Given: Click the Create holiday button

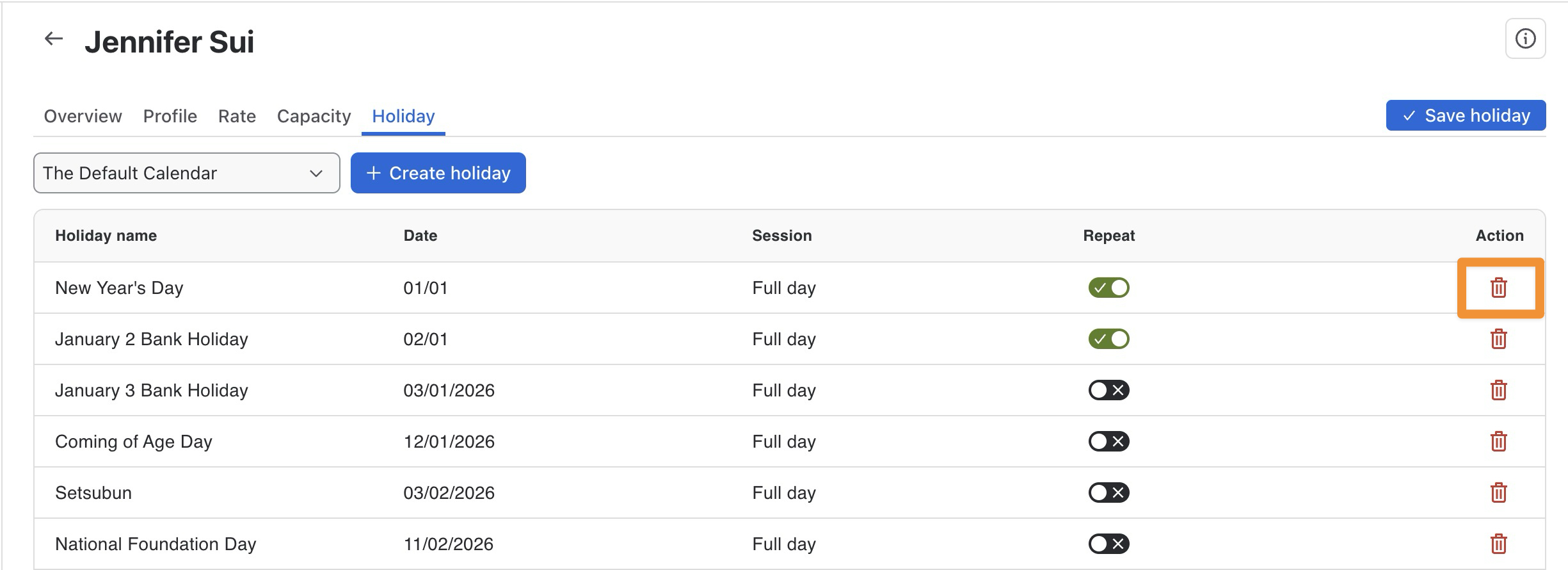Looking at the screenshot, I should point(438,173).
